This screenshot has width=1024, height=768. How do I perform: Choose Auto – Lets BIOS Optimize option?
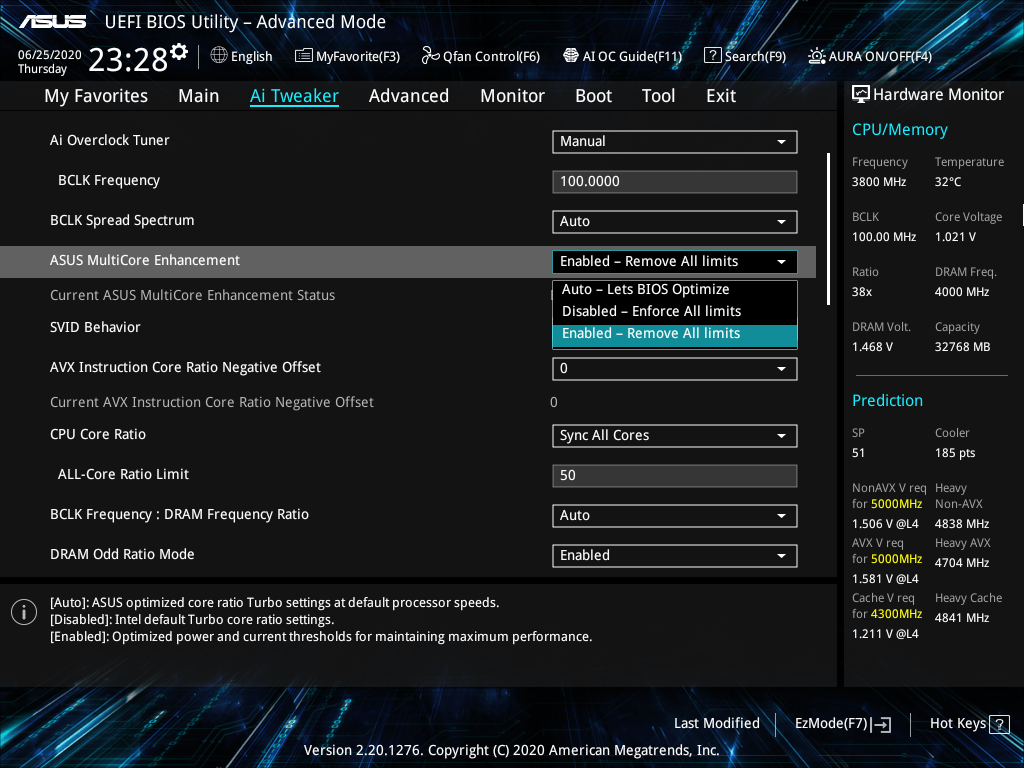pyautogui.click(x=675, y=289)
